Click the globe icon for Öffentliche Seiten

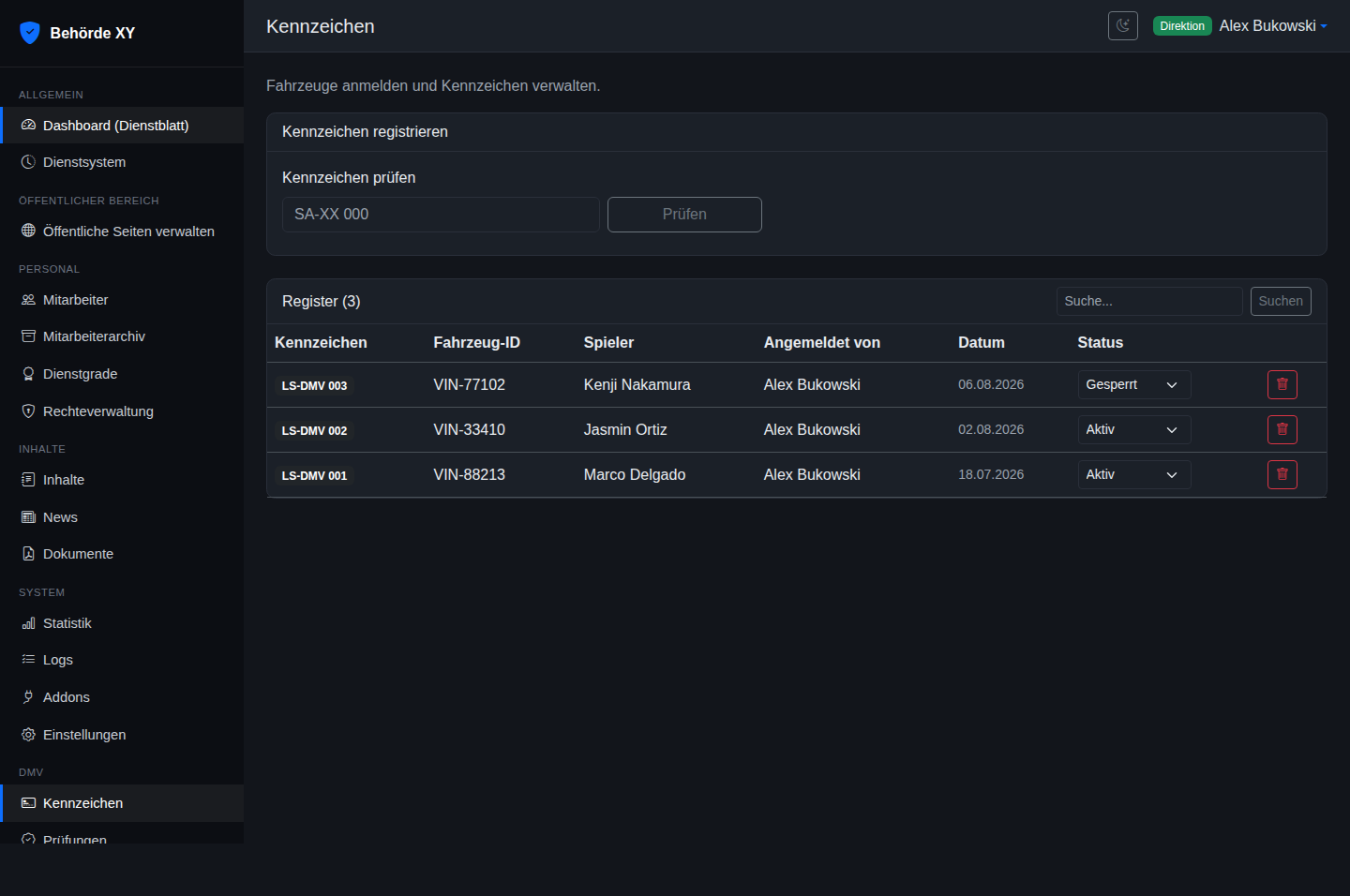tap(28, 231)
